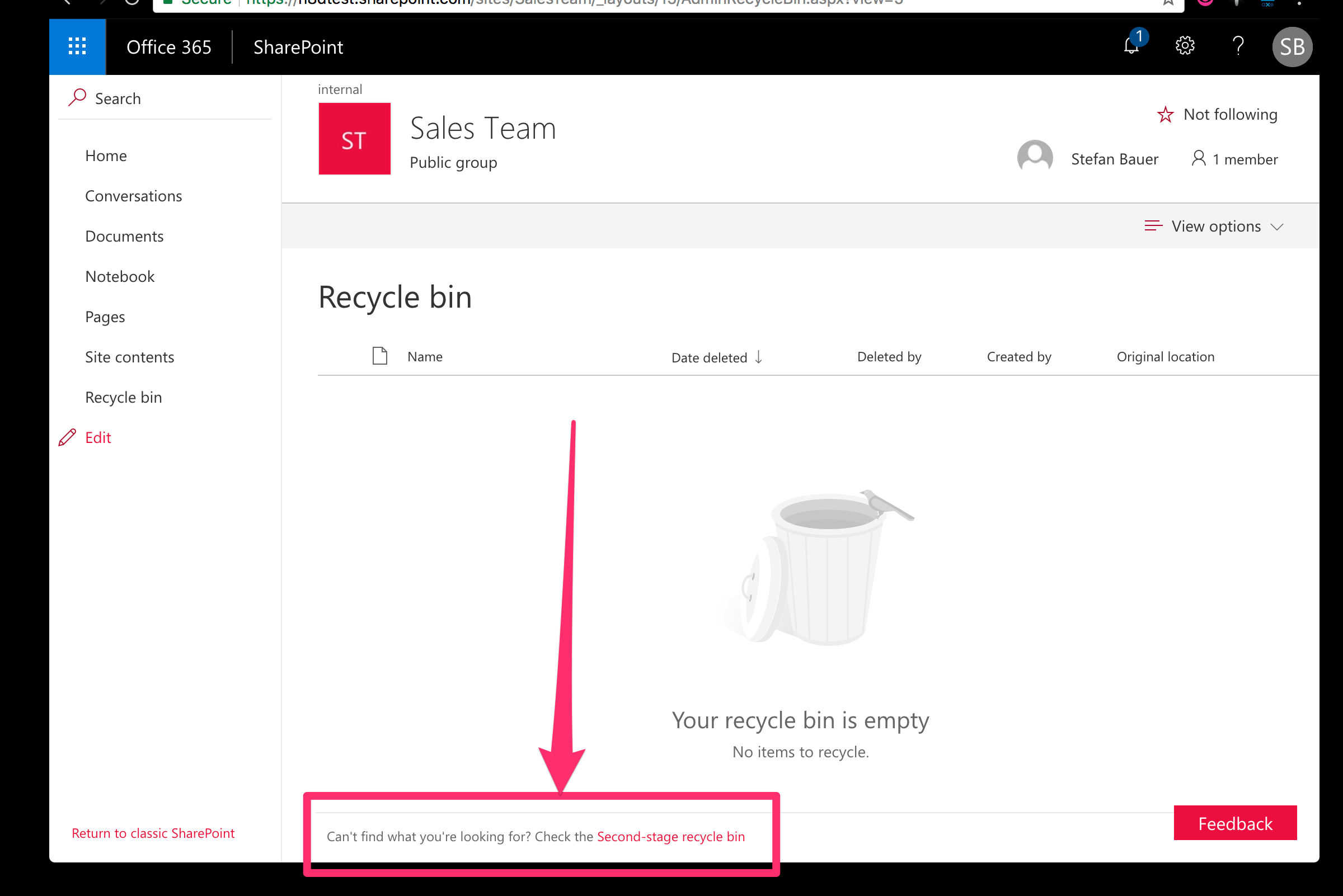This screenshot has width=1343, height=896.
Task: Click the Feedback button
Action: pos(1235,823)
